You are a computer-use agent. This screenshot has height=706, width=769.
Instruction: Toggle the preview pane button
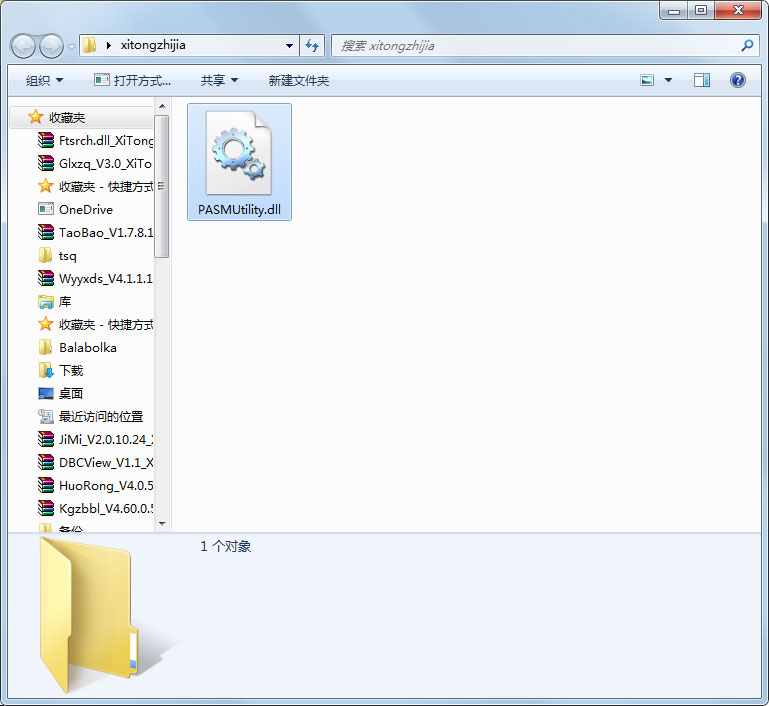pyautogui.click(x=702, y=80)
